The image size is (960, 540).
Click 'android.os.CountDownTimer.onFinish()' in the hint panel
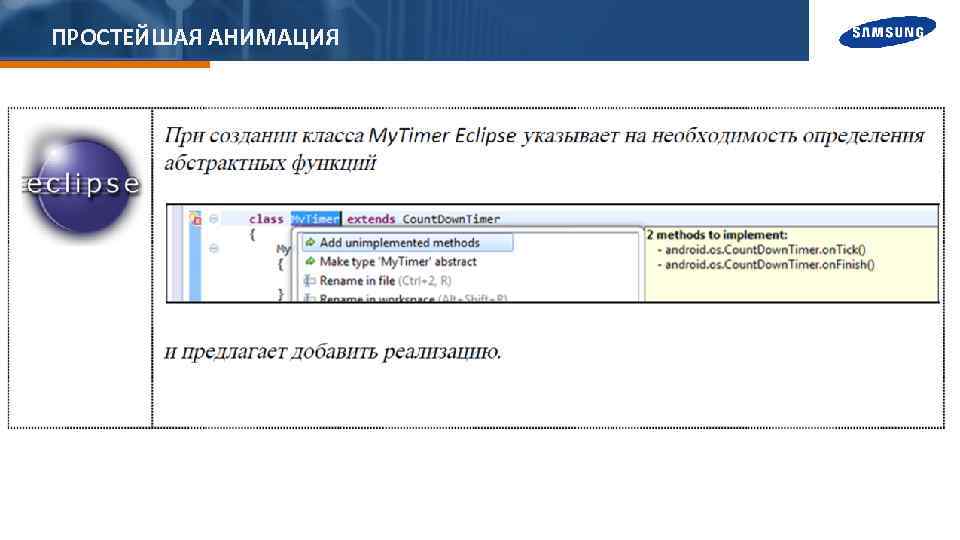tap(770, 264)
